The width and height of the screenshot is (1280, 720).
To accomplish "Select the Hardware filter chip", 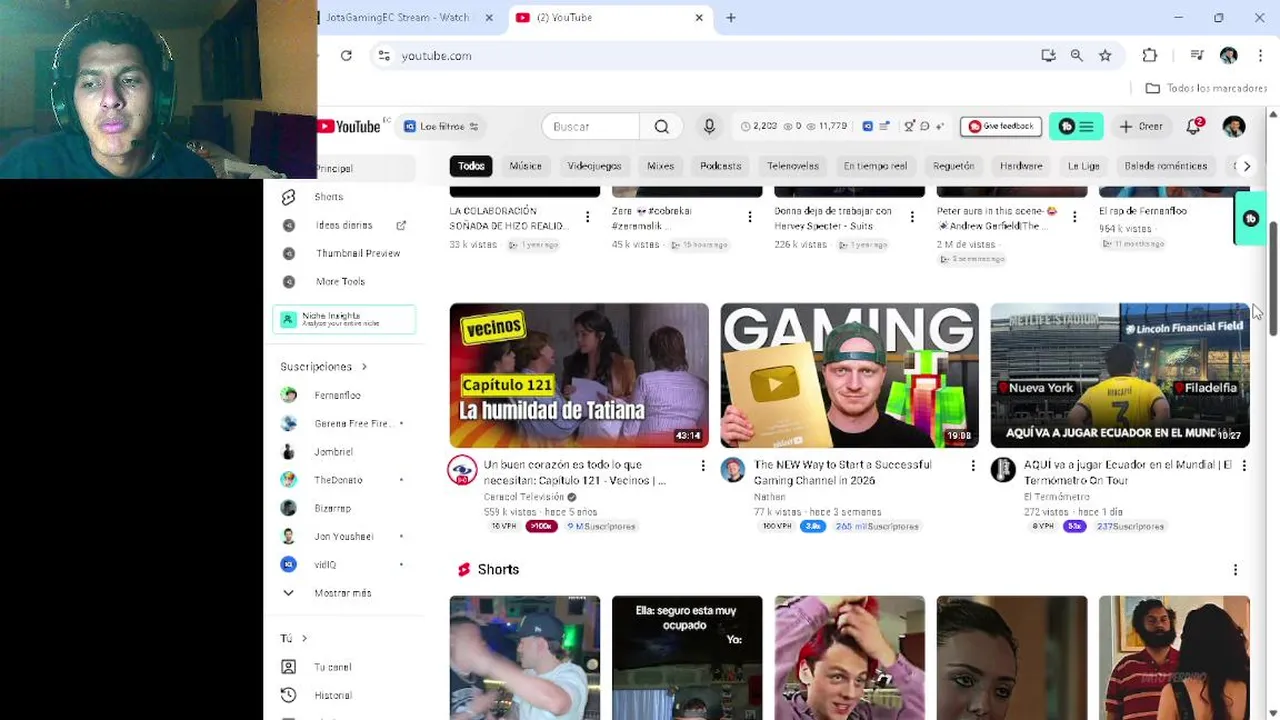I will (1021, 166).
